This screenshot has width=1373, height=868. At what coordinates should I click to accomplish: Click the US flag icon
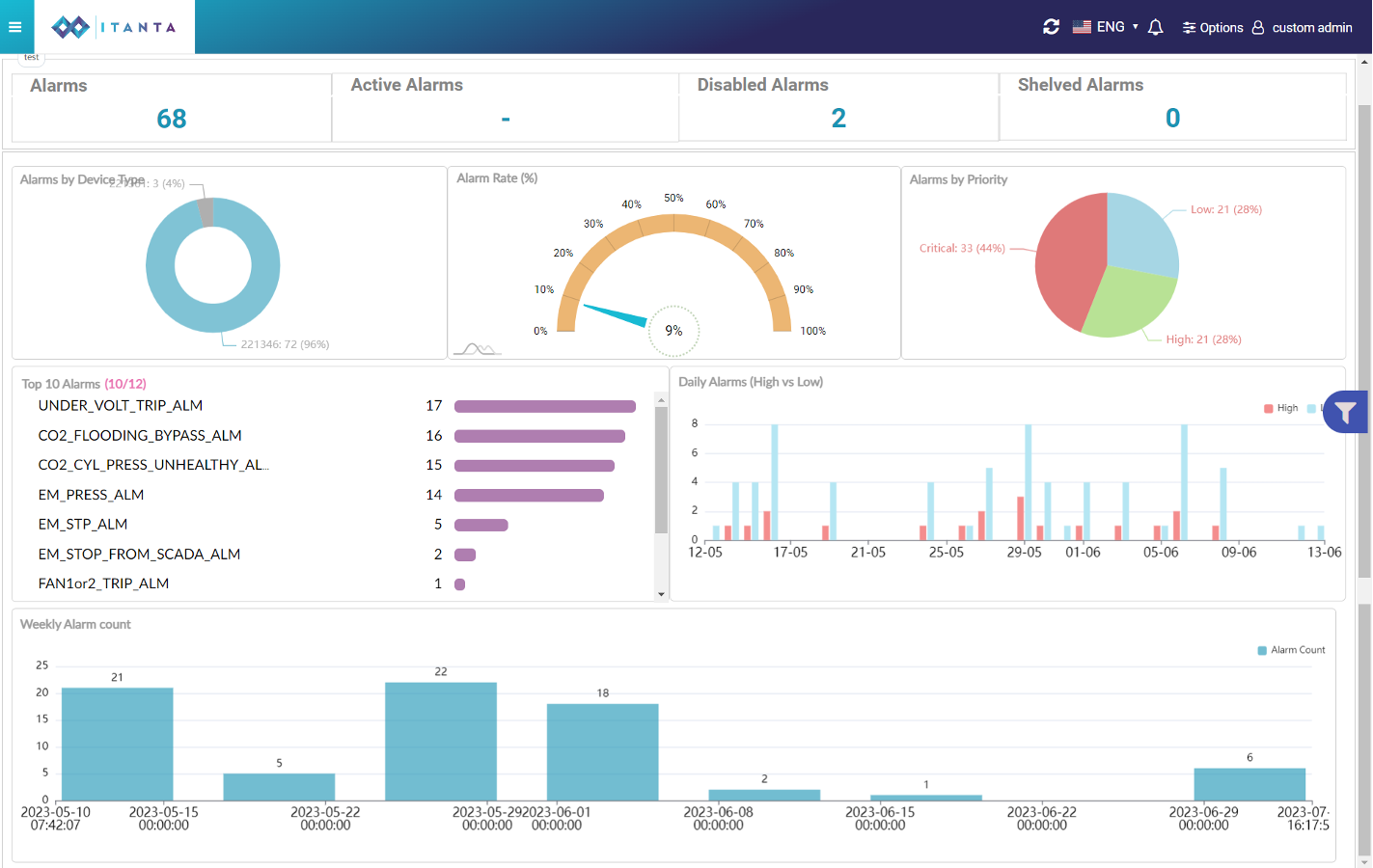click(1082, 27)
